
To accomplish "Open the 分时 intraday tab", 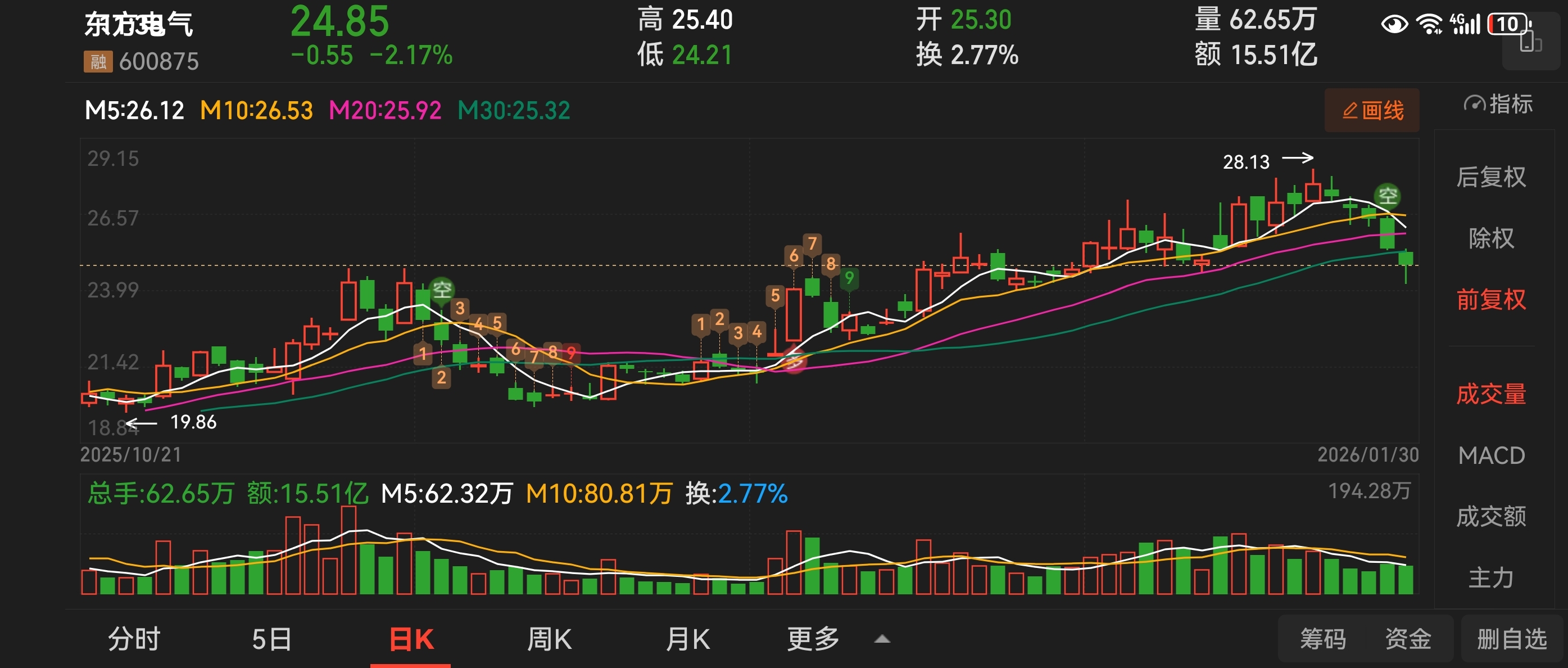I will 134,639.
